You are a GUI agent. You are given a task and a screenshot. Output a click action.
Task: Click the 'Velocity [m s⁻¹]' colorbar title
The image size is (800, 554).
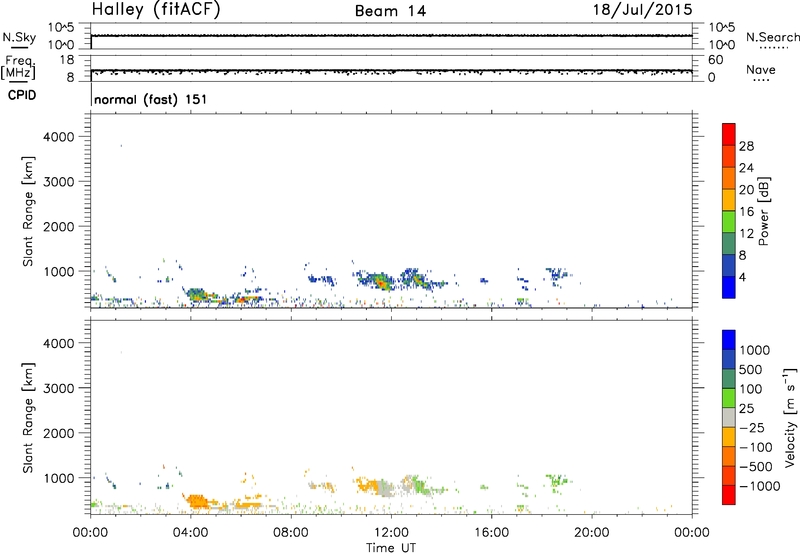coord(790,417)
